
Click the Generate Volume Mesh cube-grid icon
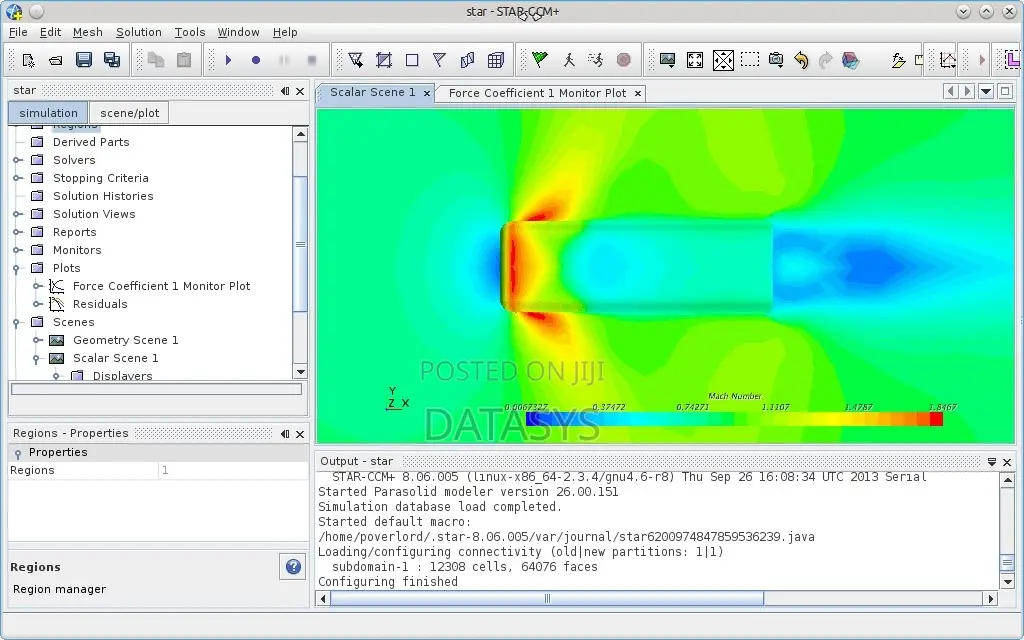(x=496, y=60)
